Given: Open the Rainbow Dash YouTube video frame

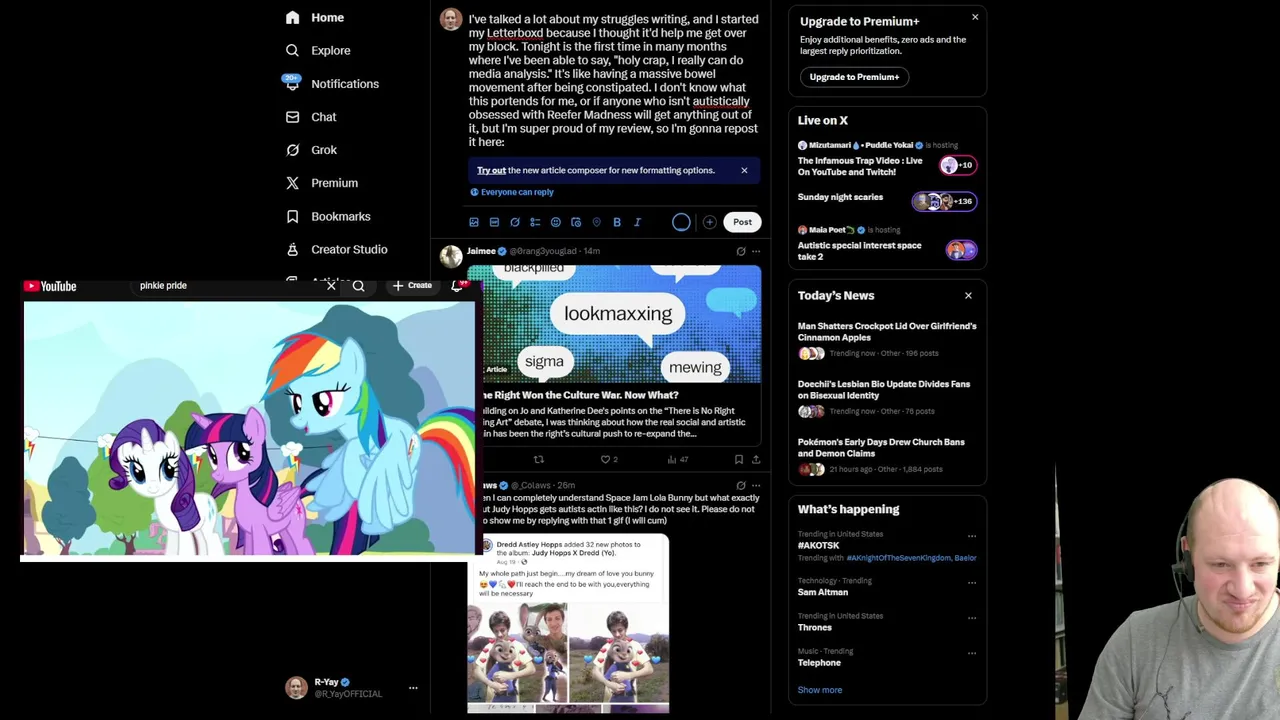Looking at the screenshot, I should click(249, 428).
